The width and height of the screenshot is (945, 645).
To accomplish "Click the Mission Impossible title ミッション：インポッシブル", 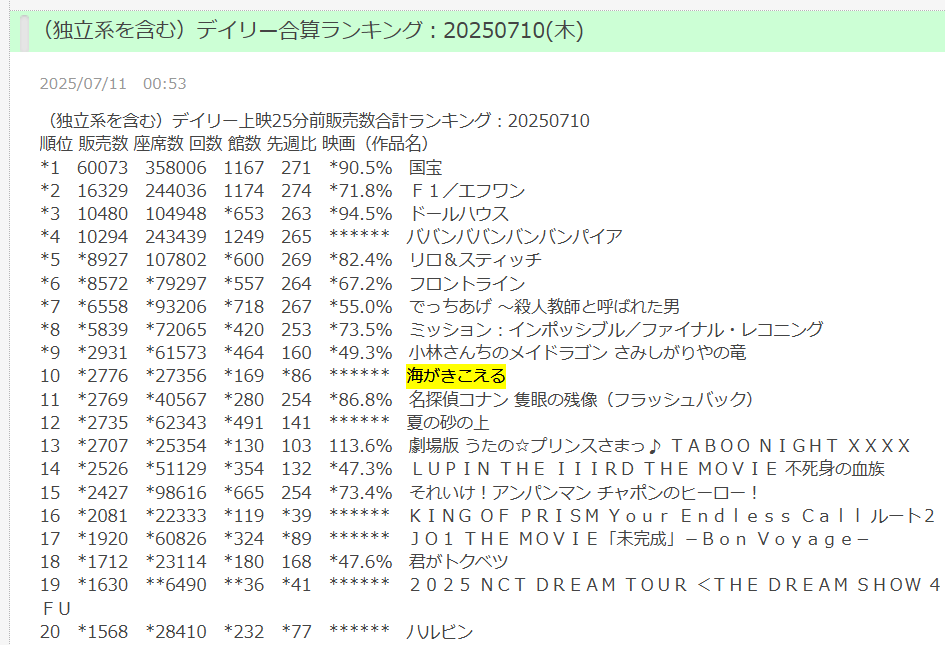I will pos(615,330).
